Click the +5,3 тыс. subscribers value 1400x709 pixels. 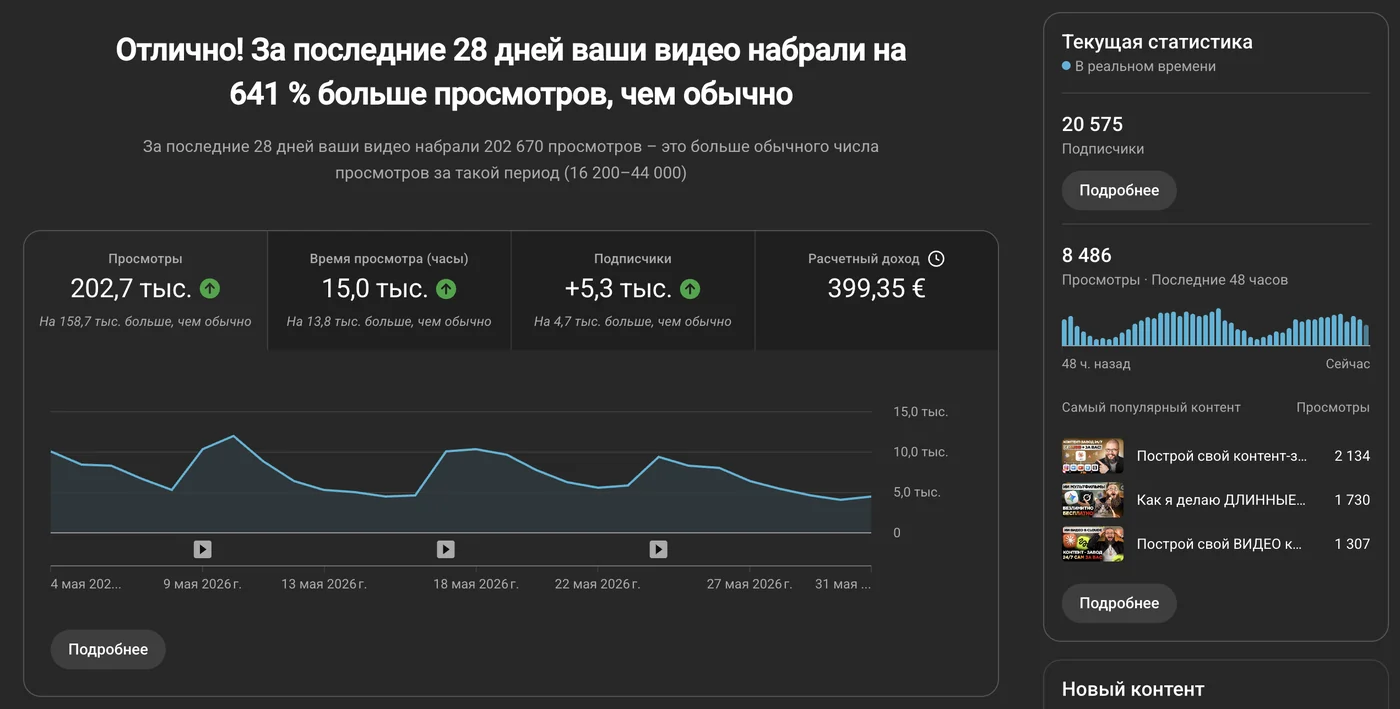[618, 289]
